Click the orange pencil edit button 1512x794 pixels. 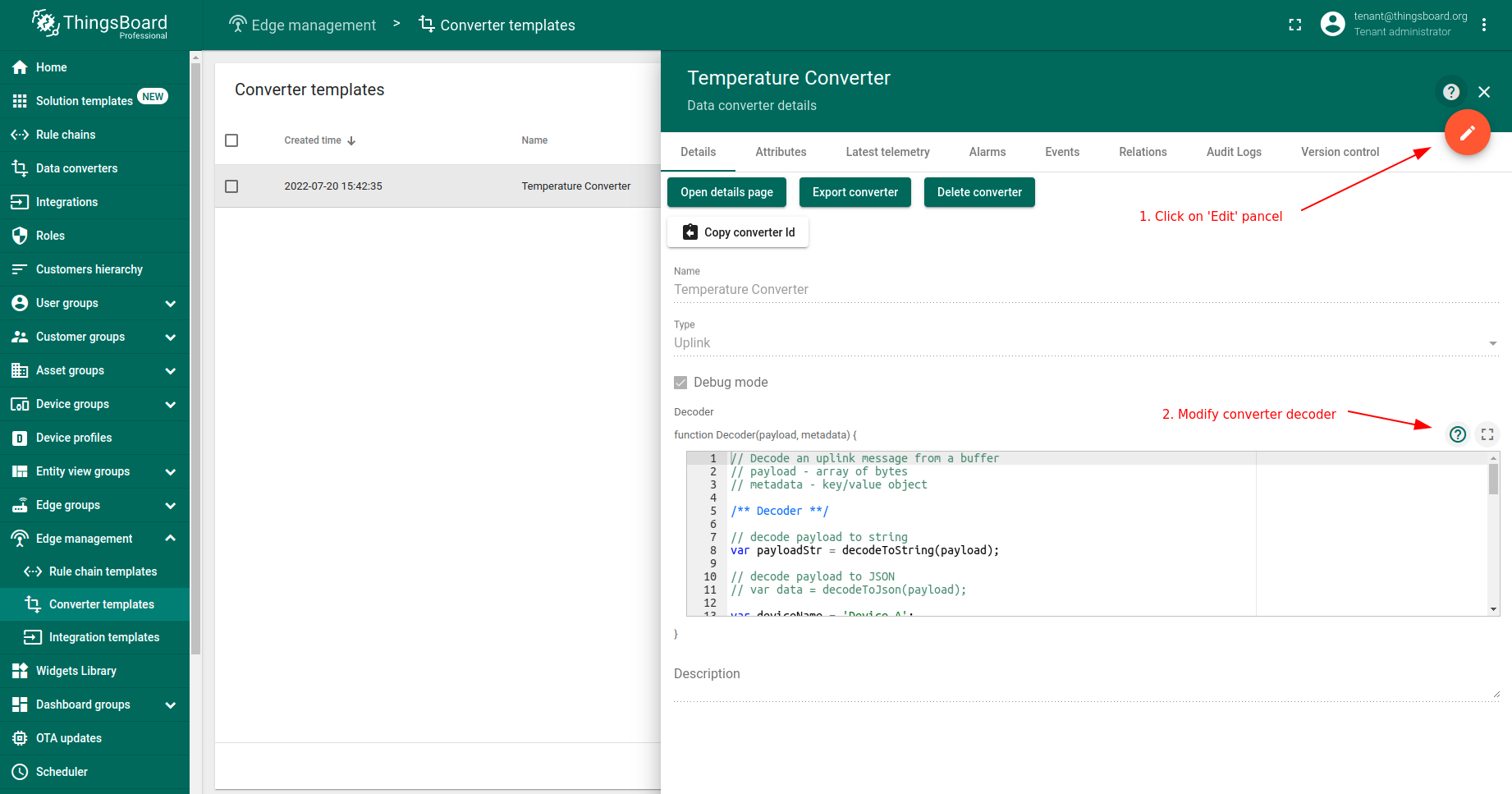click(1468, 132)
